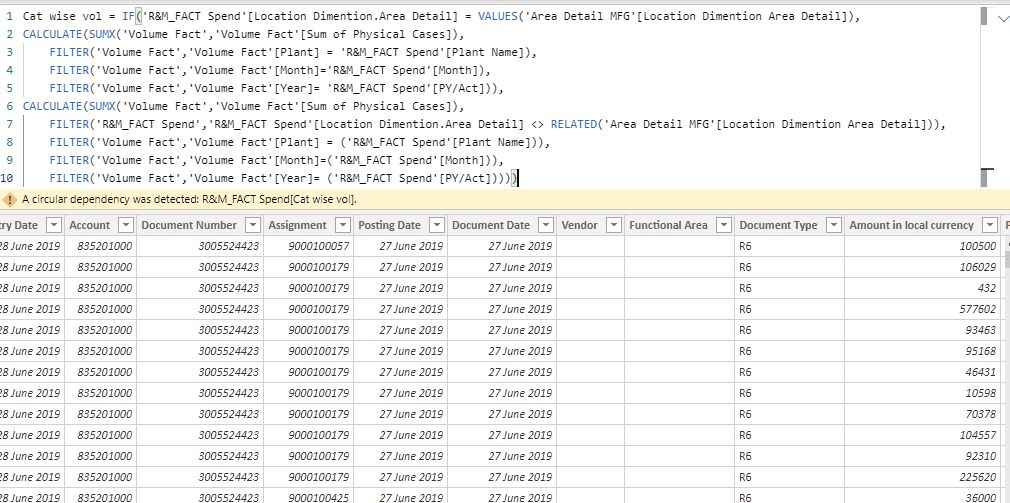Open the Posting Date column filter dropdown
The width and height of the screenshot is (1010, 503).
pyautogui.click(x=437, y=225)
